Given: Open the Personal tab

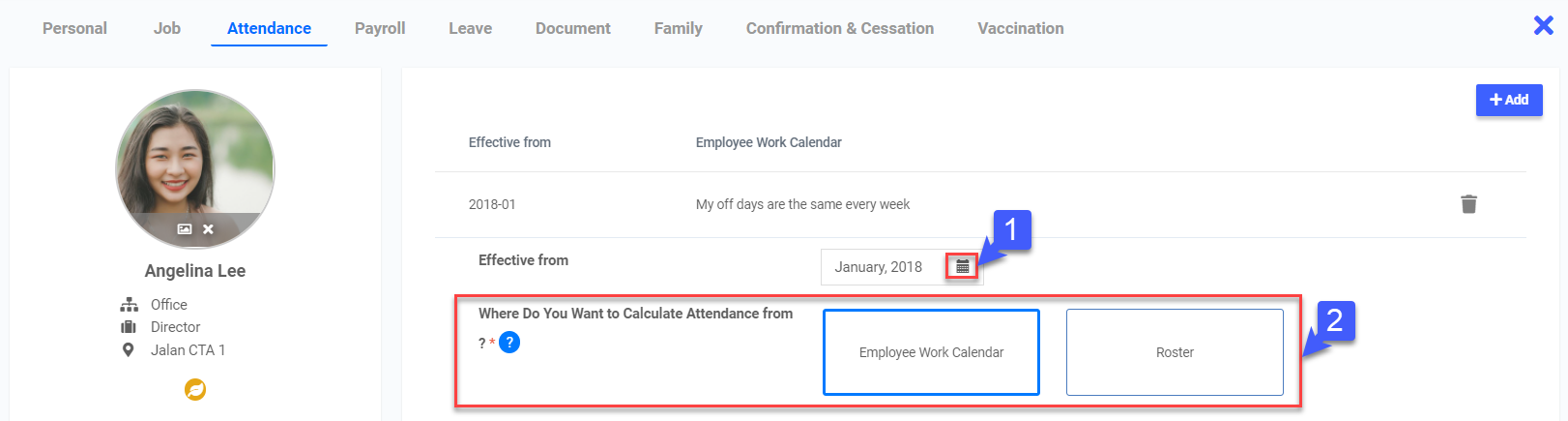Looking at the screenshot, I should click(x=74, y=28).
